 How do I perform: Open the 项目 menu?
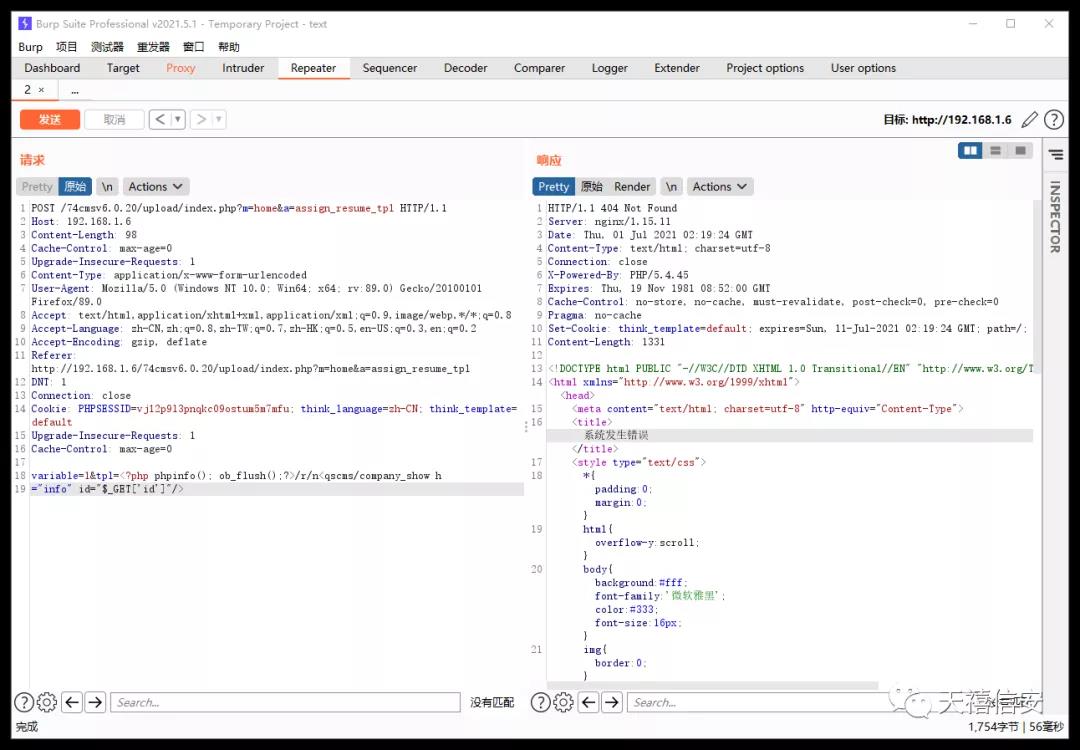67,47
